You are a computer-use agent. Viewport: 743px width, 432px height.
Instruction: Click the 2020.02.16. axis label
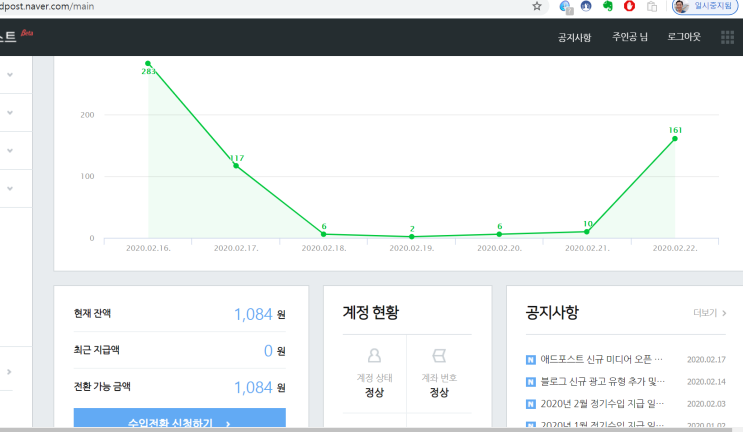point(148,248)
